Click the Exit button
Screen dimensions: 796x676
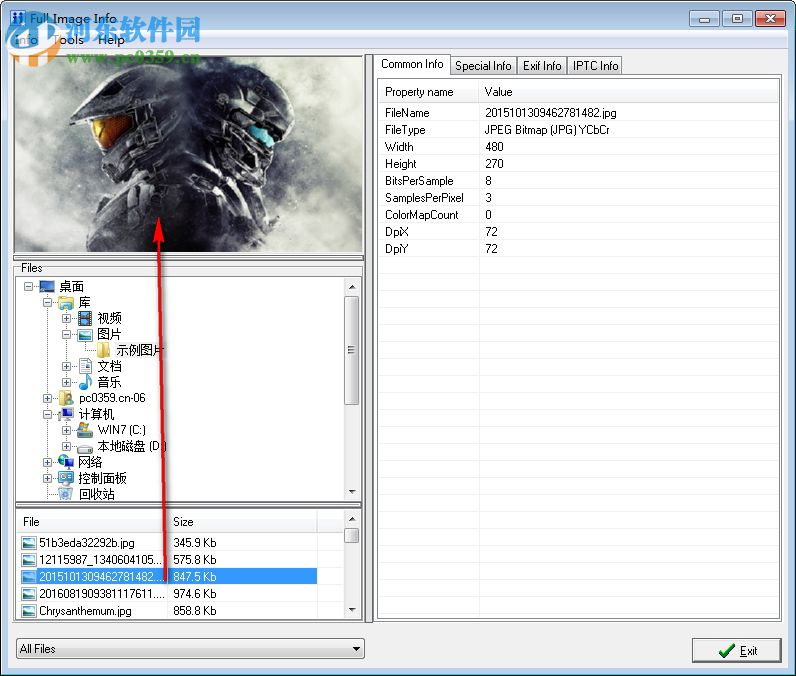pos(736,650)
